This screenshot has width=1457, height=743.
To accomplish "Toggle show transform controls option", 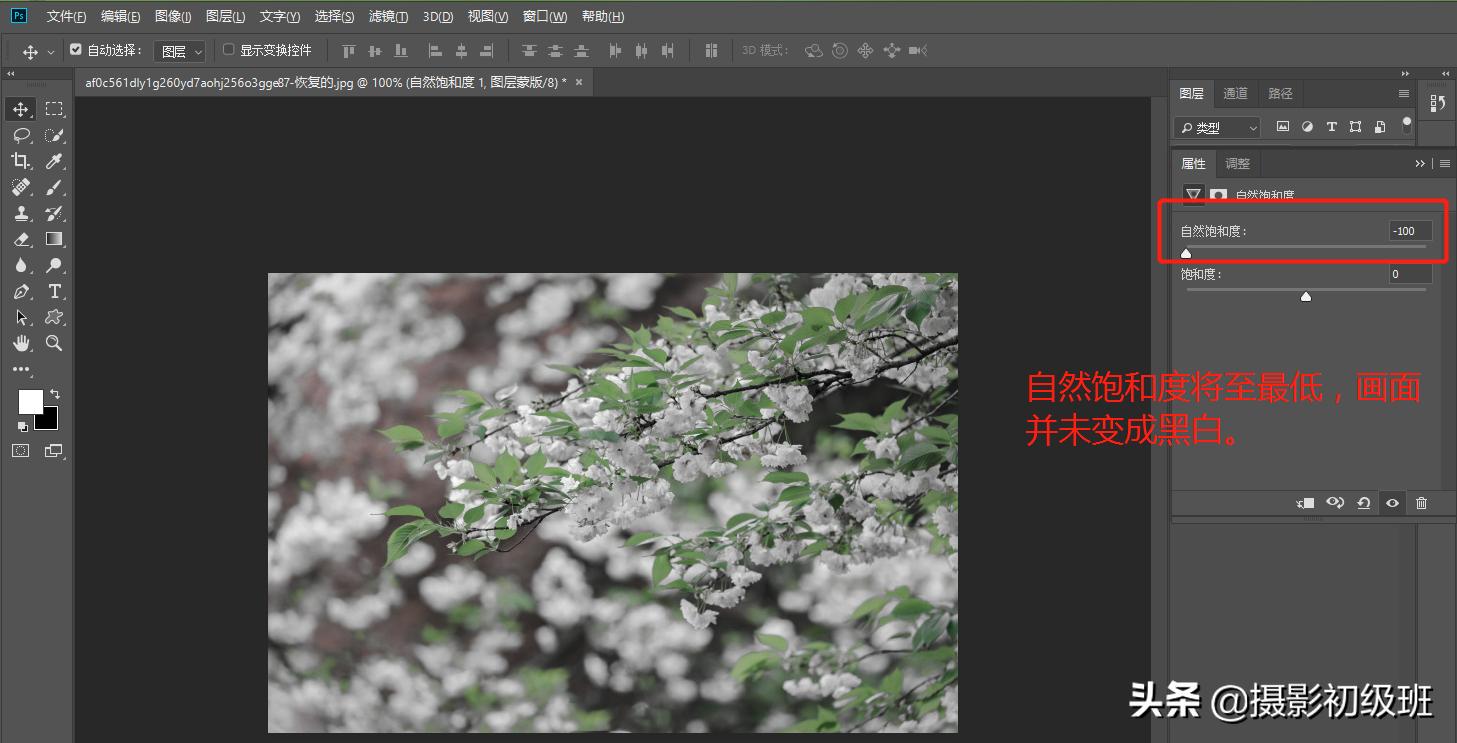I will tap(228, 49).
